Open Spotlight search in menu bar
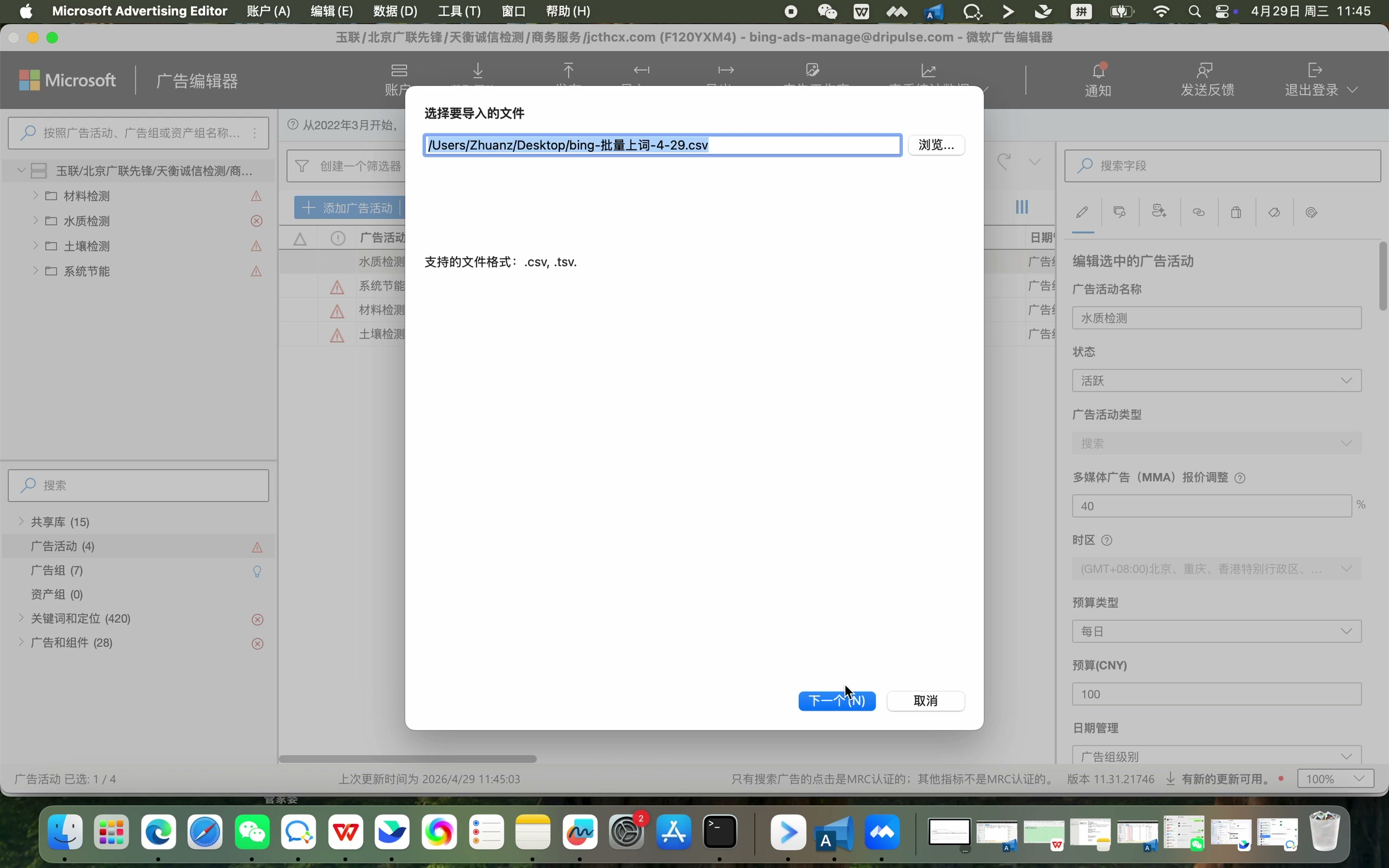This screenshot has height=868, width=1389. pyautogui.click(x=1194, y=11)
